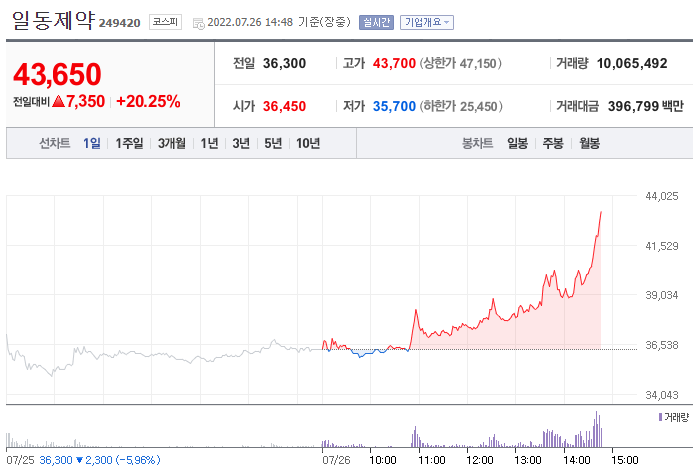Show the 3년 line chart
693x475 pixels.
(241, 143)
